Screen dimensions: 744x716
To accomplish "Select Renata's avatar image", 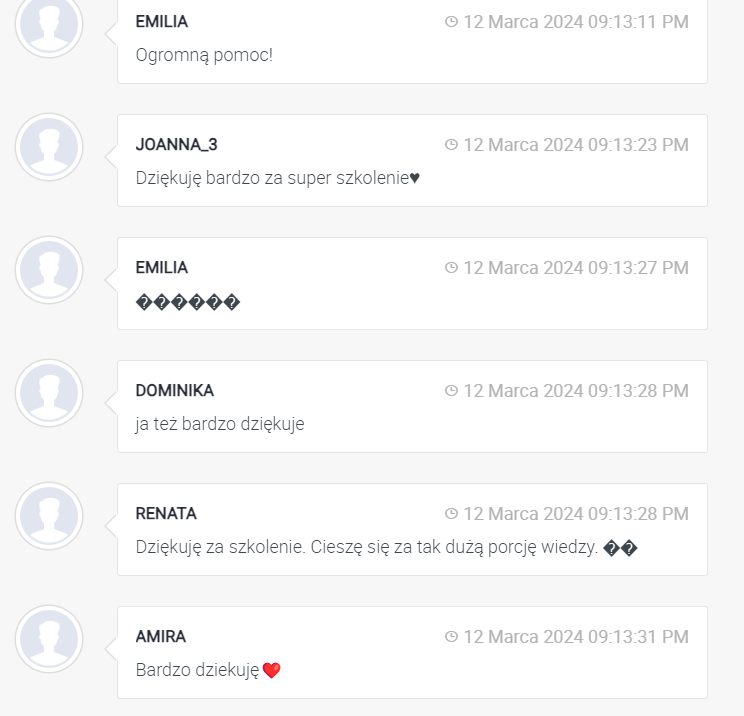I will coord(49,516).
